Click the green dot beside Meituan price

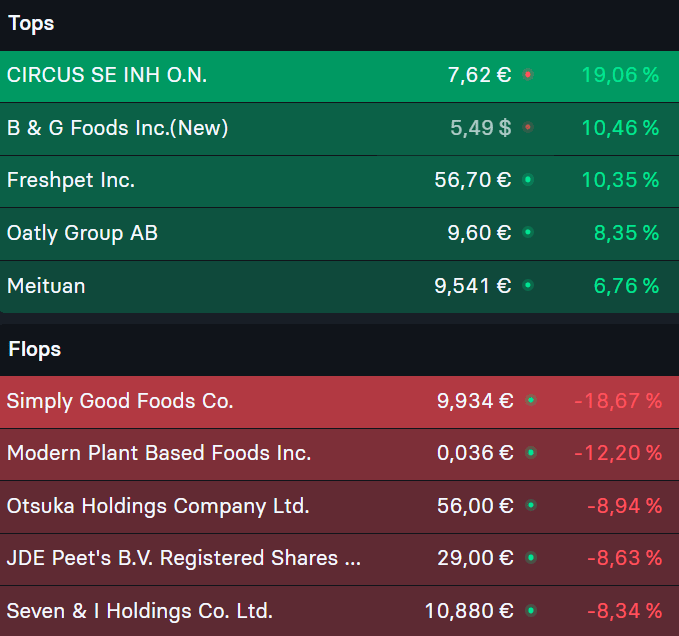tap(528, 285)
